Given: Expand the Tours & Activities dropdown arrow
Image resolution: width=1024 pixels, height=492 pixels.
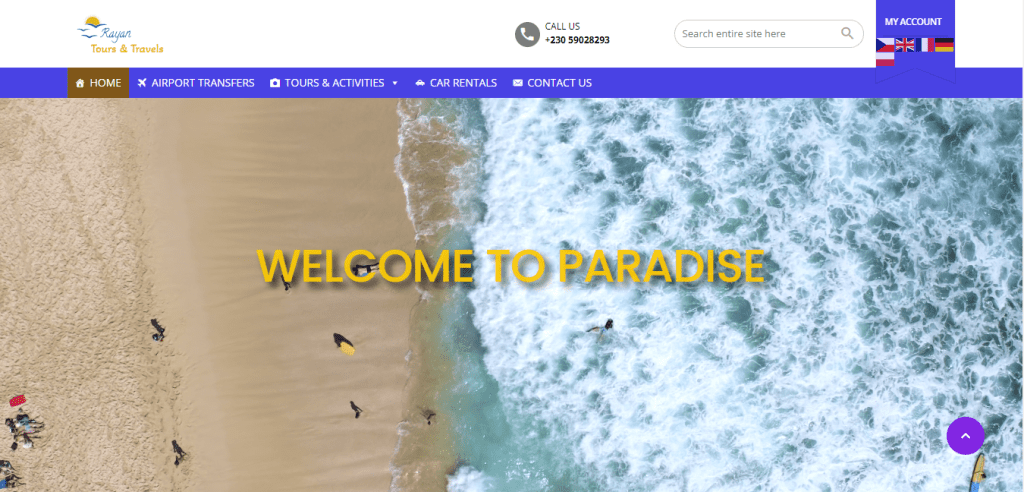Looking at the screenshot, I should point(394,83).
